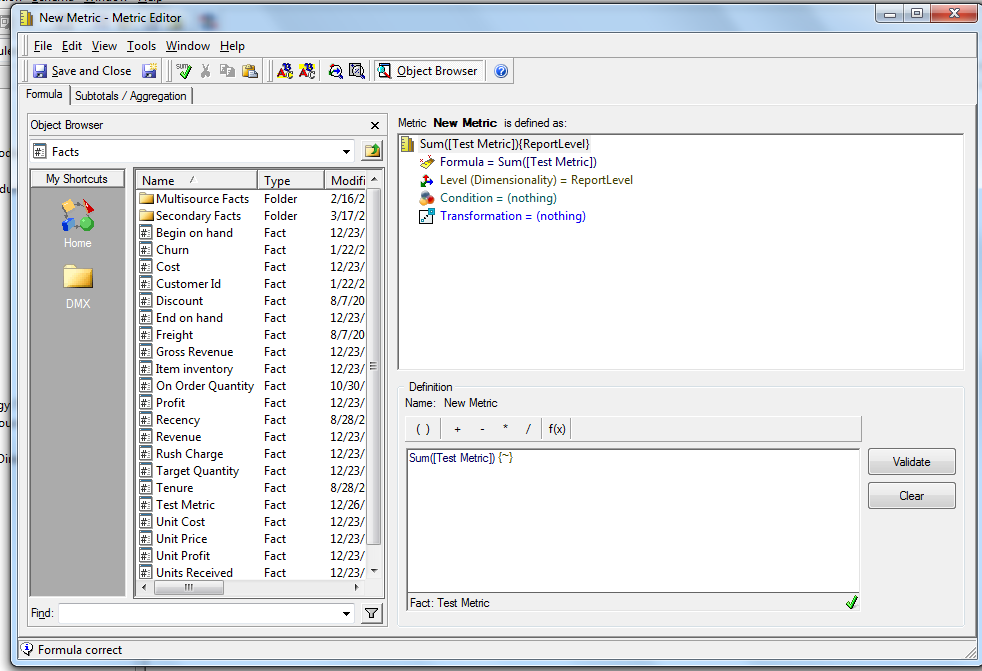This screenshot has height=671, width=982.
Task: Toggle the filter funnel beside Find
Action: 371,611
